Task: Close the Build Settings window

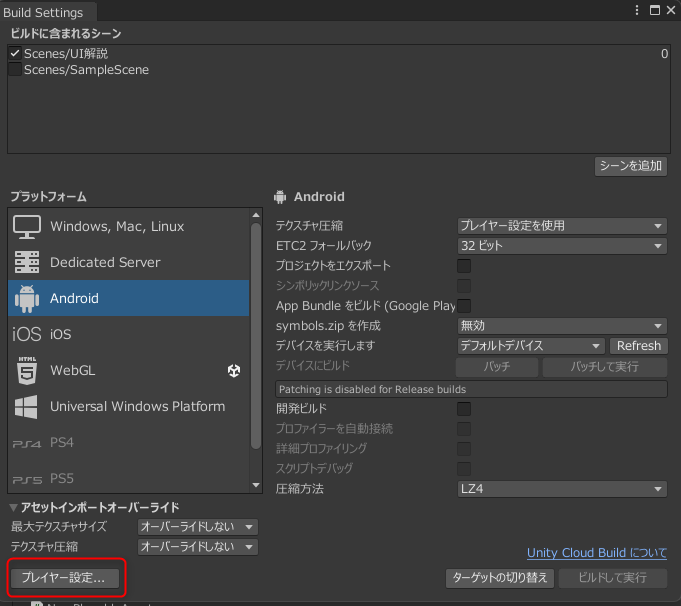Action: pyautogui.click(x=671, y=10)
